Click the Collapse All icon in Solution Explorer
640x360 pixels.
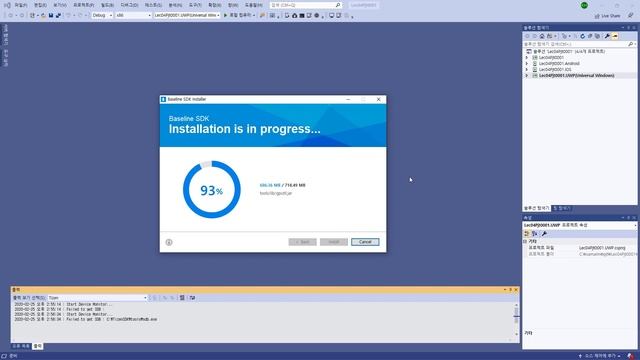590,36
